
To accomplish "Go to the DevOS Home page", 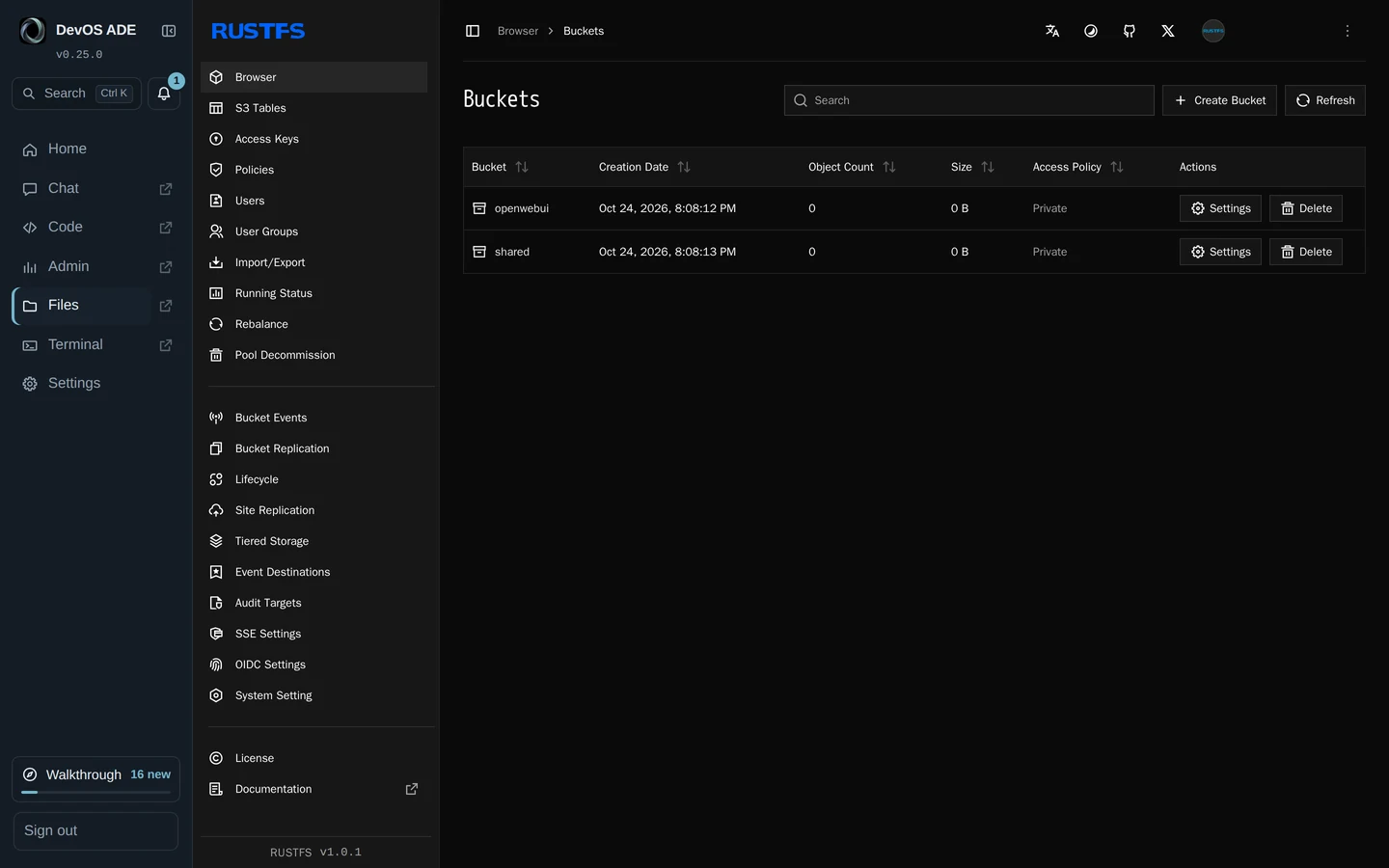I will coord(95,149).
